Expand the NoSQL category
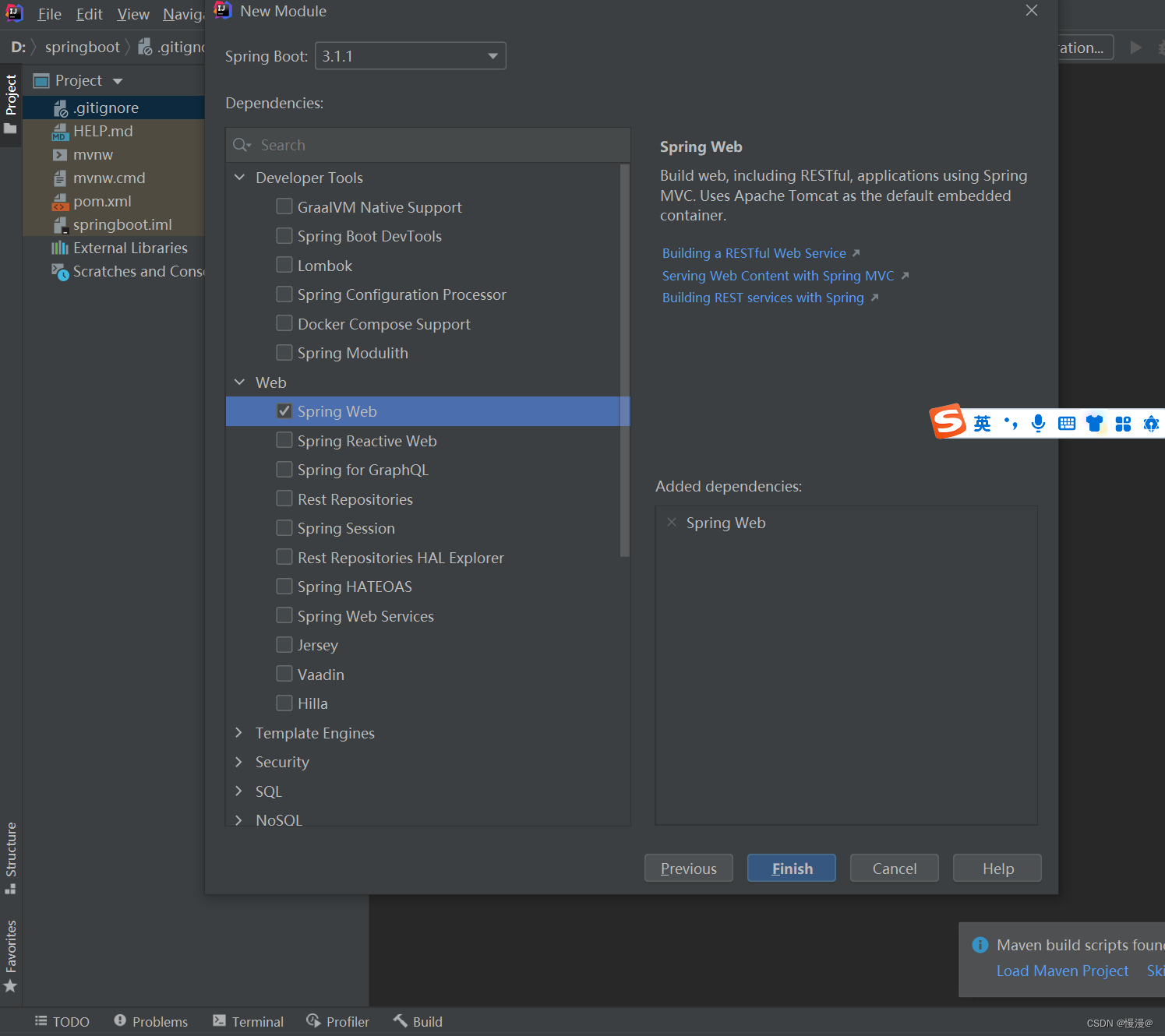Viewport: 1165px width, 1036px height. click(238, 820)
